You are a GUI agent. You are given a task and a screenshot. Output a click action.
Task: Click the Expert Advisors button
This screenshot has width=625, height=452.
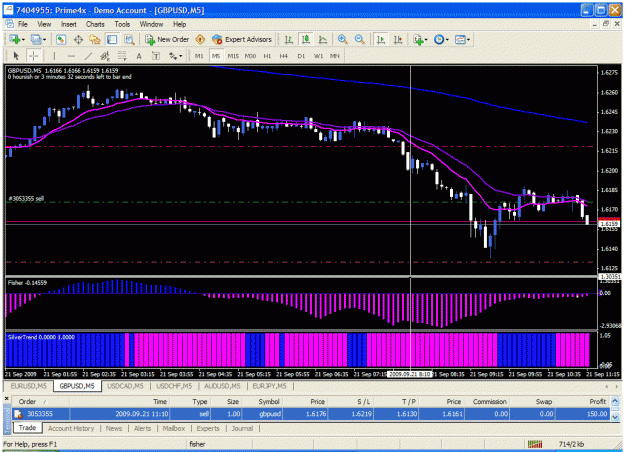[x=242, y=39]
